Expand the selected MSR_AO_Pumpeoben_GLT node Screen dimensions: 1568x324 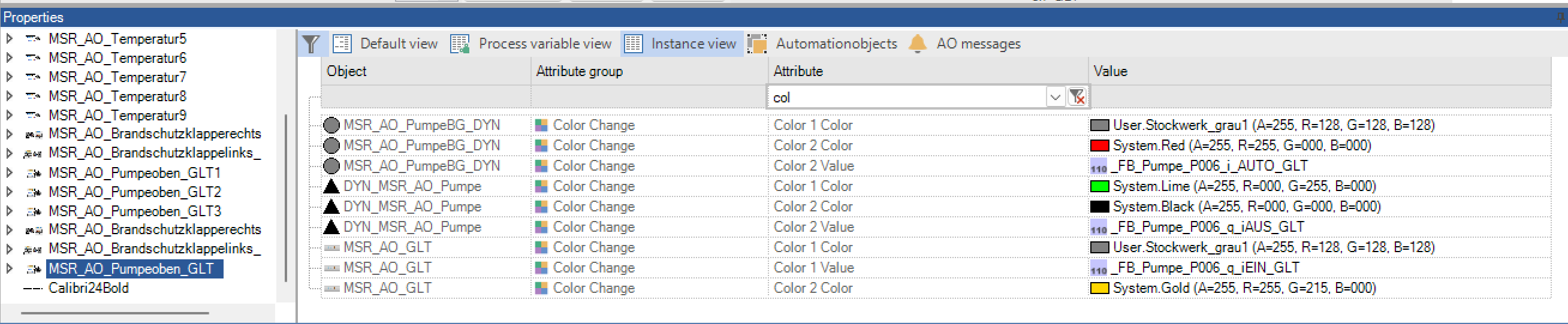(x=9, y=269)
